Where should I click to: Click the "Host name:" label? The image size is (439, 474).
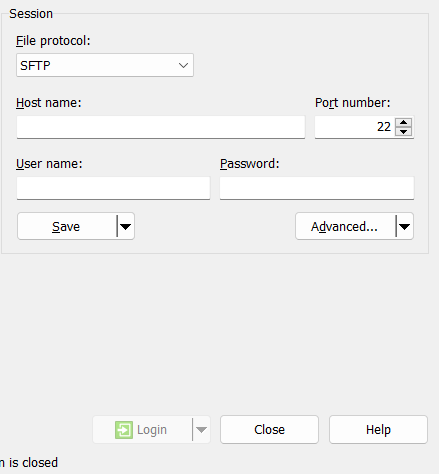(49, 103)
